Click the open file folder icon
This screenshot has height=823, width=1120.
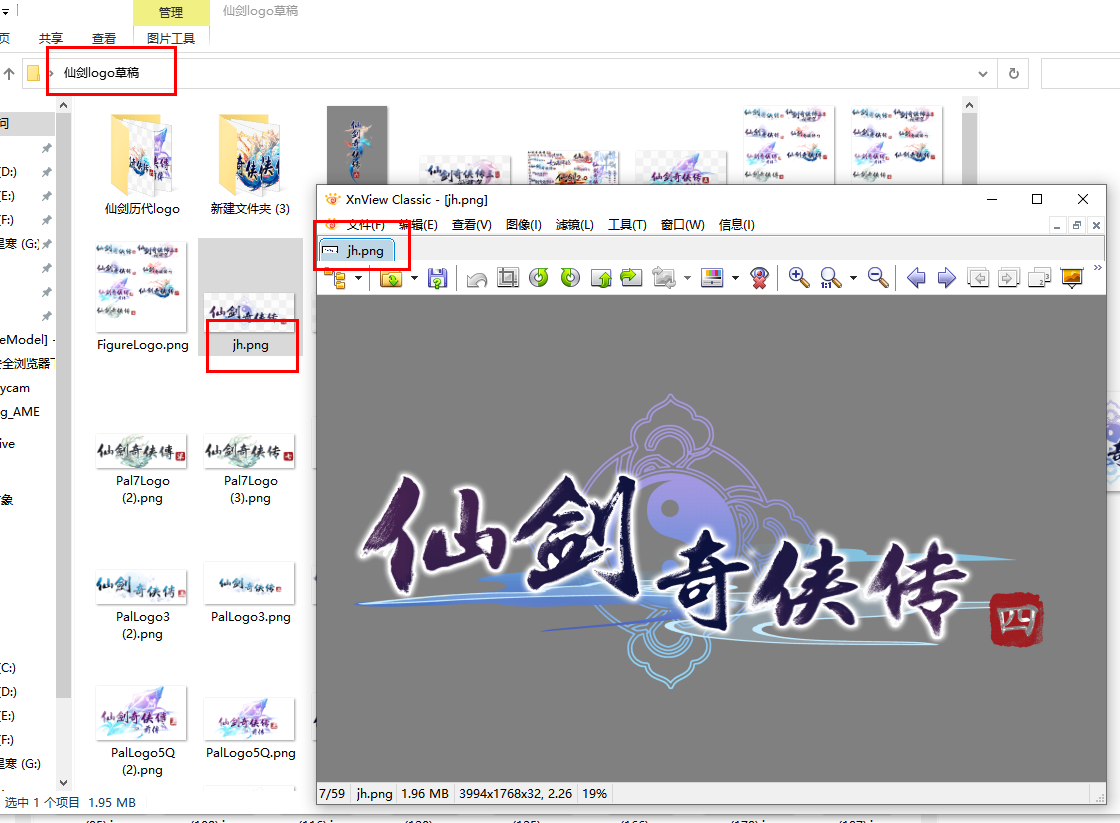point(391,278)
